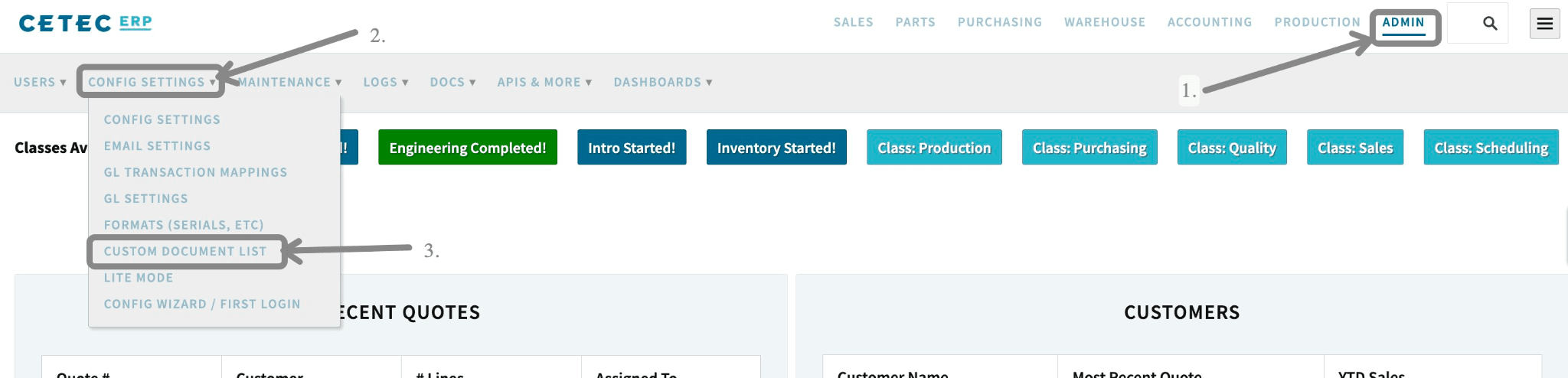
Task: Open the Warehouse tab
Action: 1105,22
